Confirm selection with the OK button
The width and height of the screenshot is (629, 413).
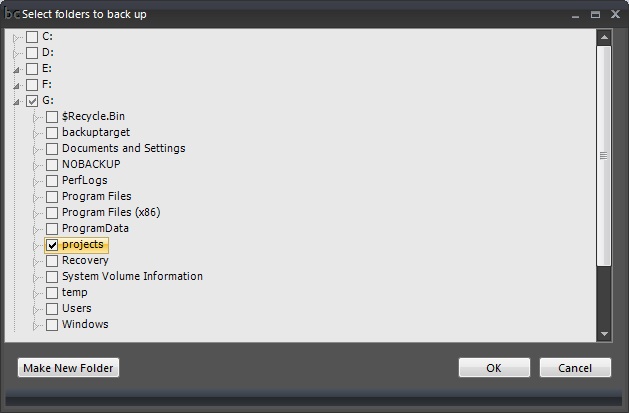click(x=494, y=368)
